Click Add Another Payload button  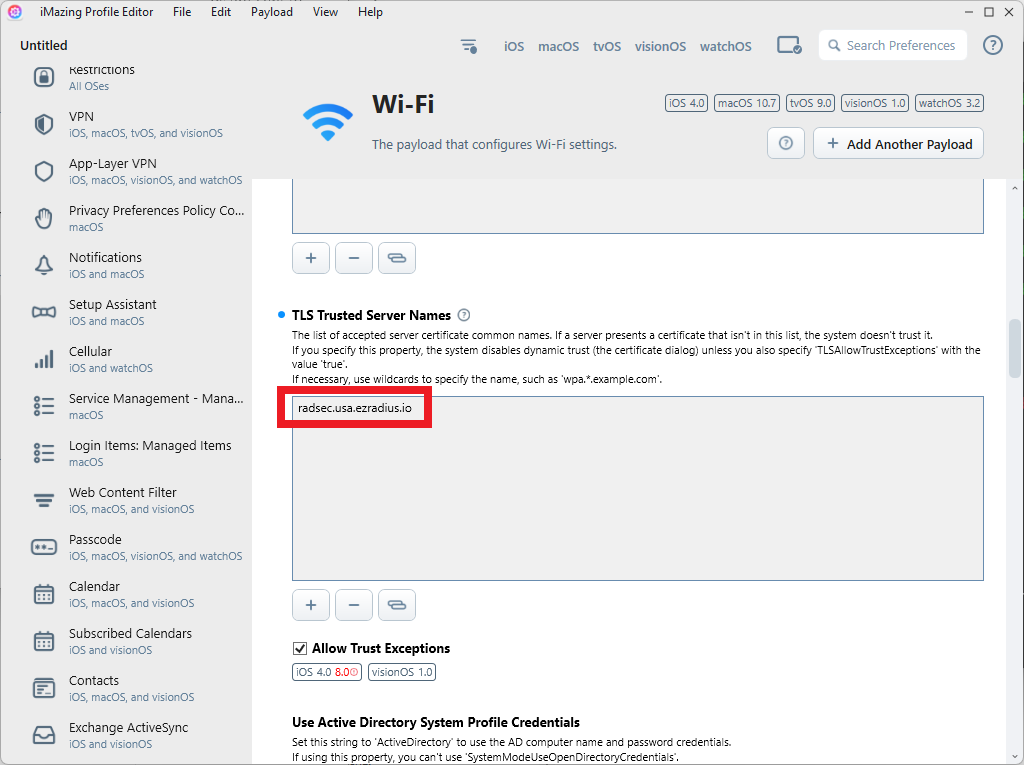899,143
